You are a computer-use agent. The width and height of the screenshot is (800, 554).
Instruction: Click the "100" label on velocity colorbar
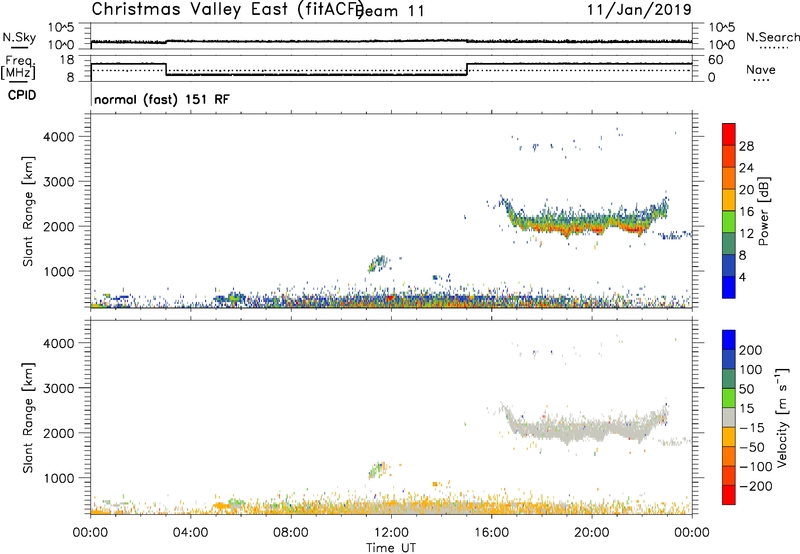pos(751,369)
